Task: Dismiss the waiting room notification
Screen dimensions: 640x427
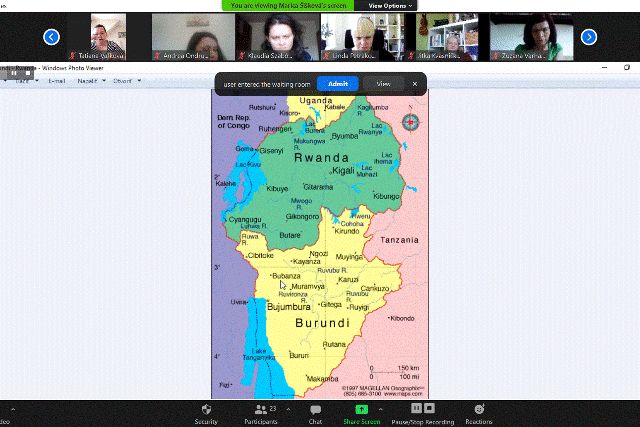Action: [415, 84]
